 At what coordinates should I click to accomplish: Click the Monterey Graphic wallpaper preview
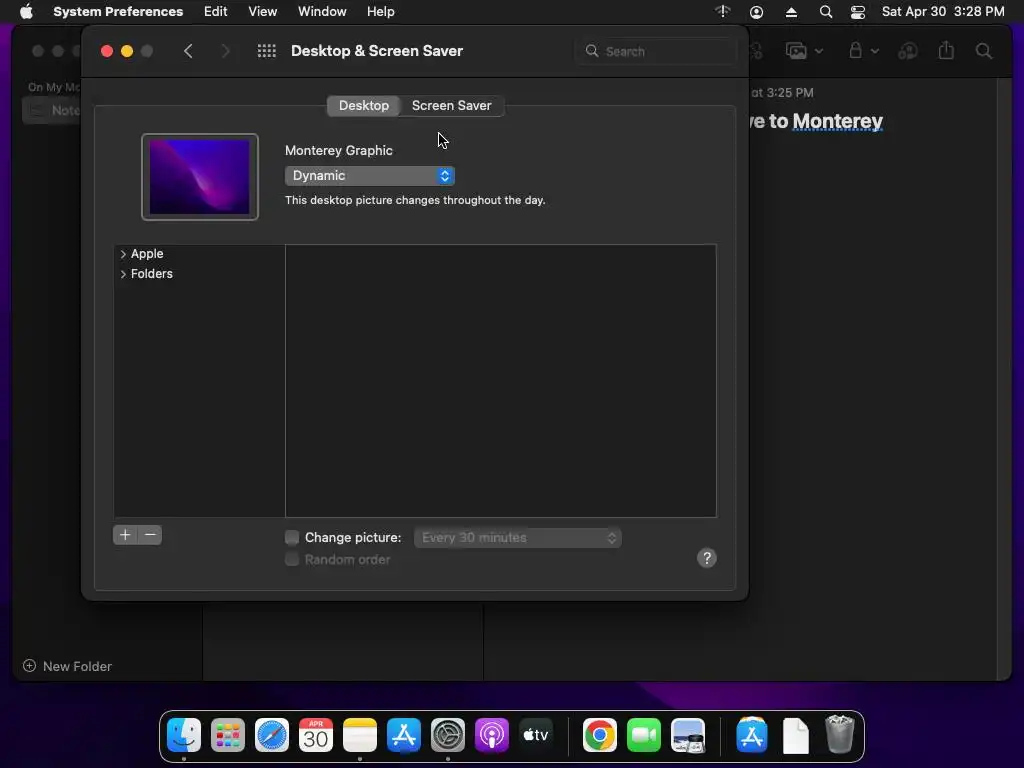200,177
